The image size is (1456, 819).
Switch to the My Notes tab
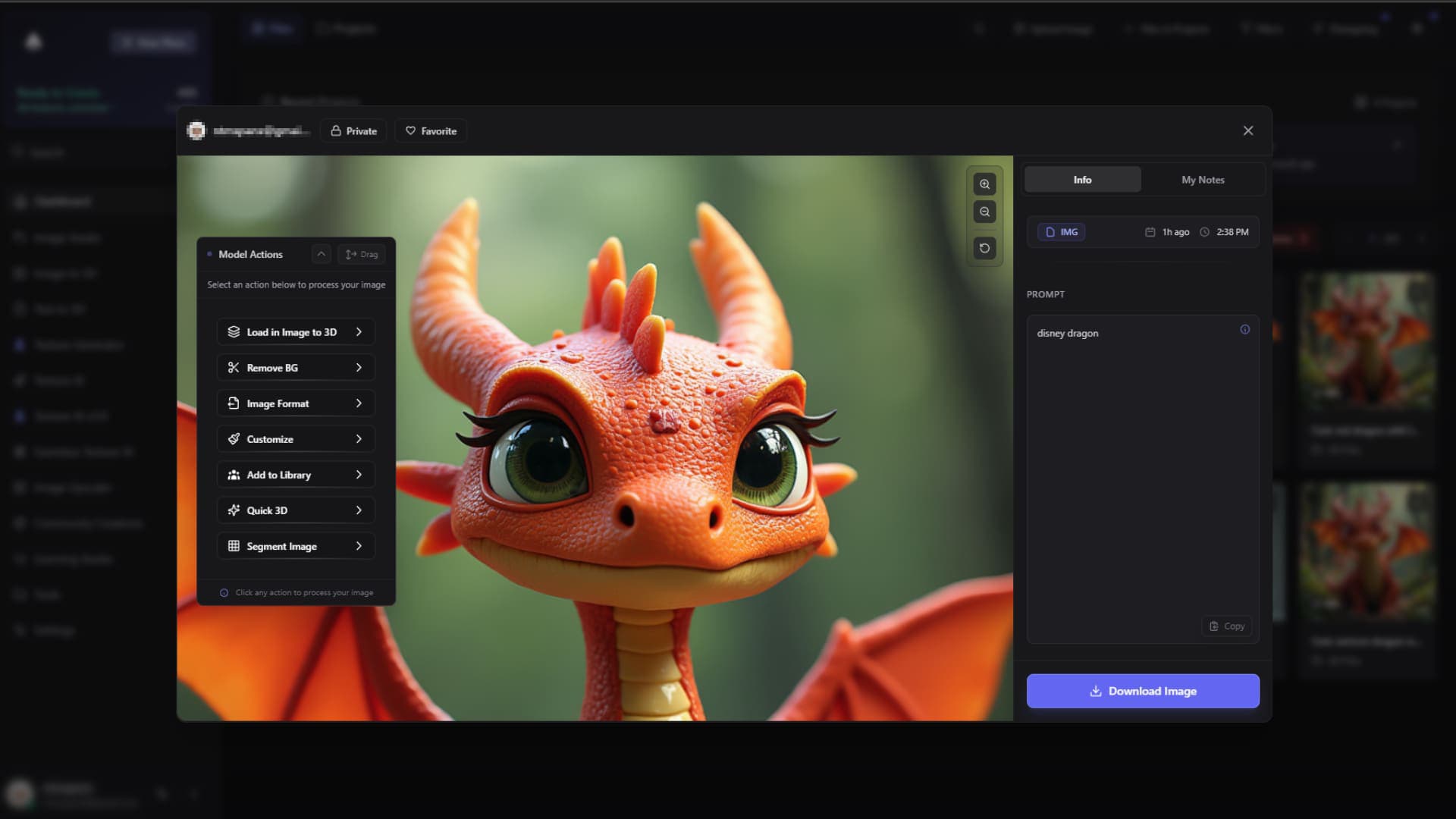(1203, 179)
